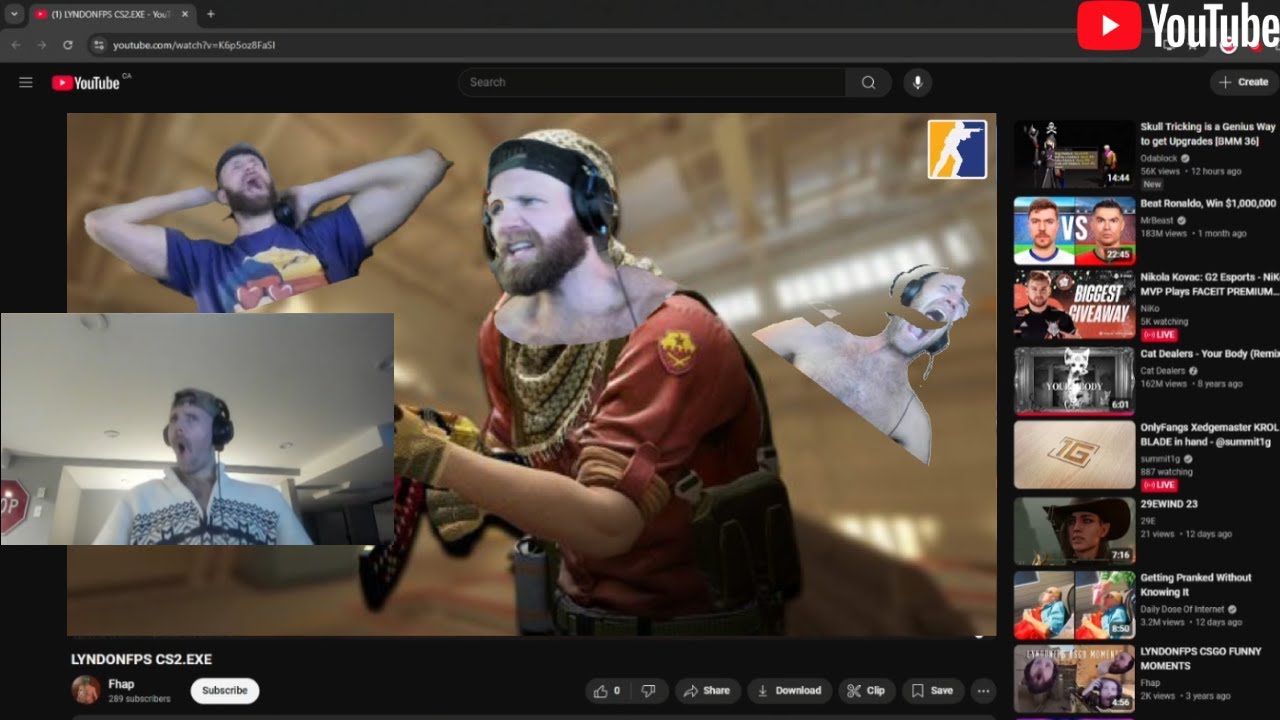Screen dimensions: 1280x720
Task: Click title "Getting Pranked Without Knowing It"
Action: coord(1196,584)
